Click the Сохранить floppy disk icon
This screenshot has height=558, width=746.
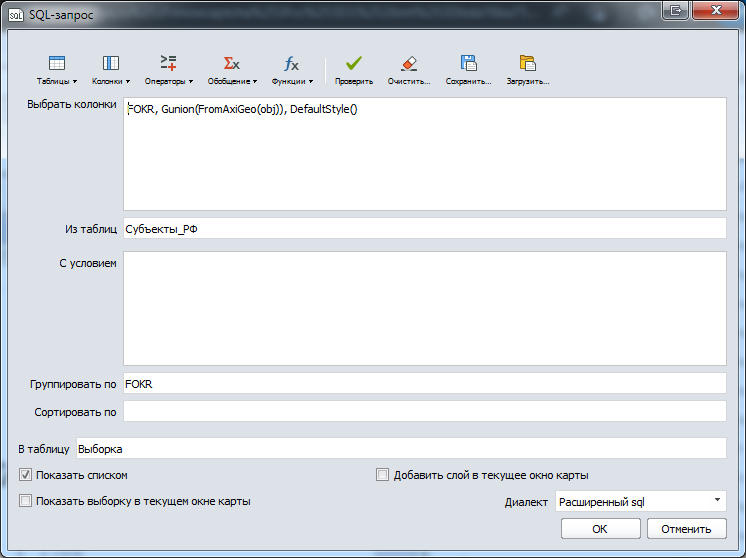point(467,64)
